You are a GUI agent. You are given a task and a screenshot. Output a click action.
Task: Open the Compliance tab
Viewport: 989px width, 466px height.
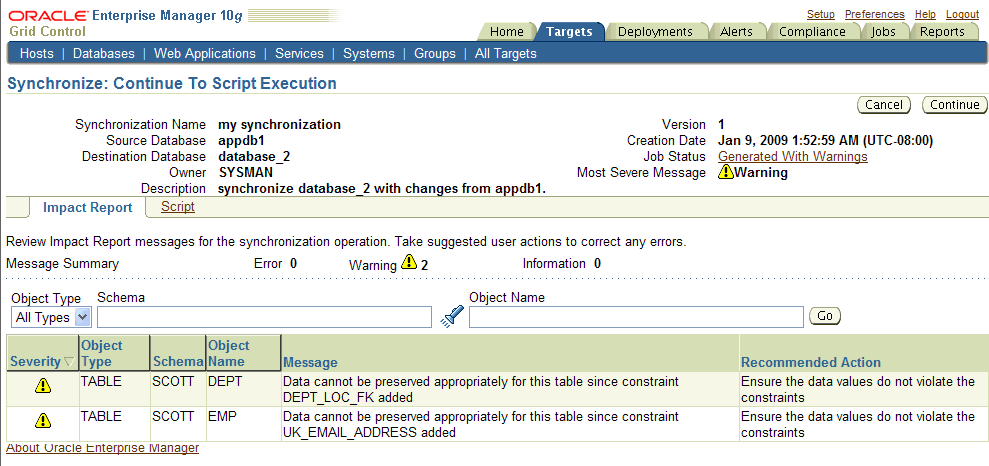pyautogui.click(x=812, y=32)
